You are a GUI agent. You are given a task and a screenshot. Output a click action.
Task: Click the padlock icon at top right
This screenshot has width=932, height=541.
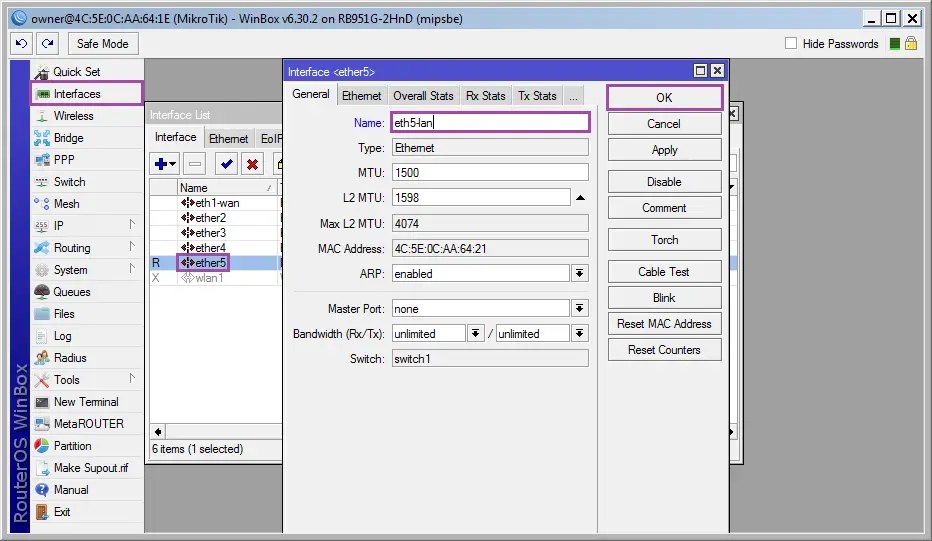point(911,43)
